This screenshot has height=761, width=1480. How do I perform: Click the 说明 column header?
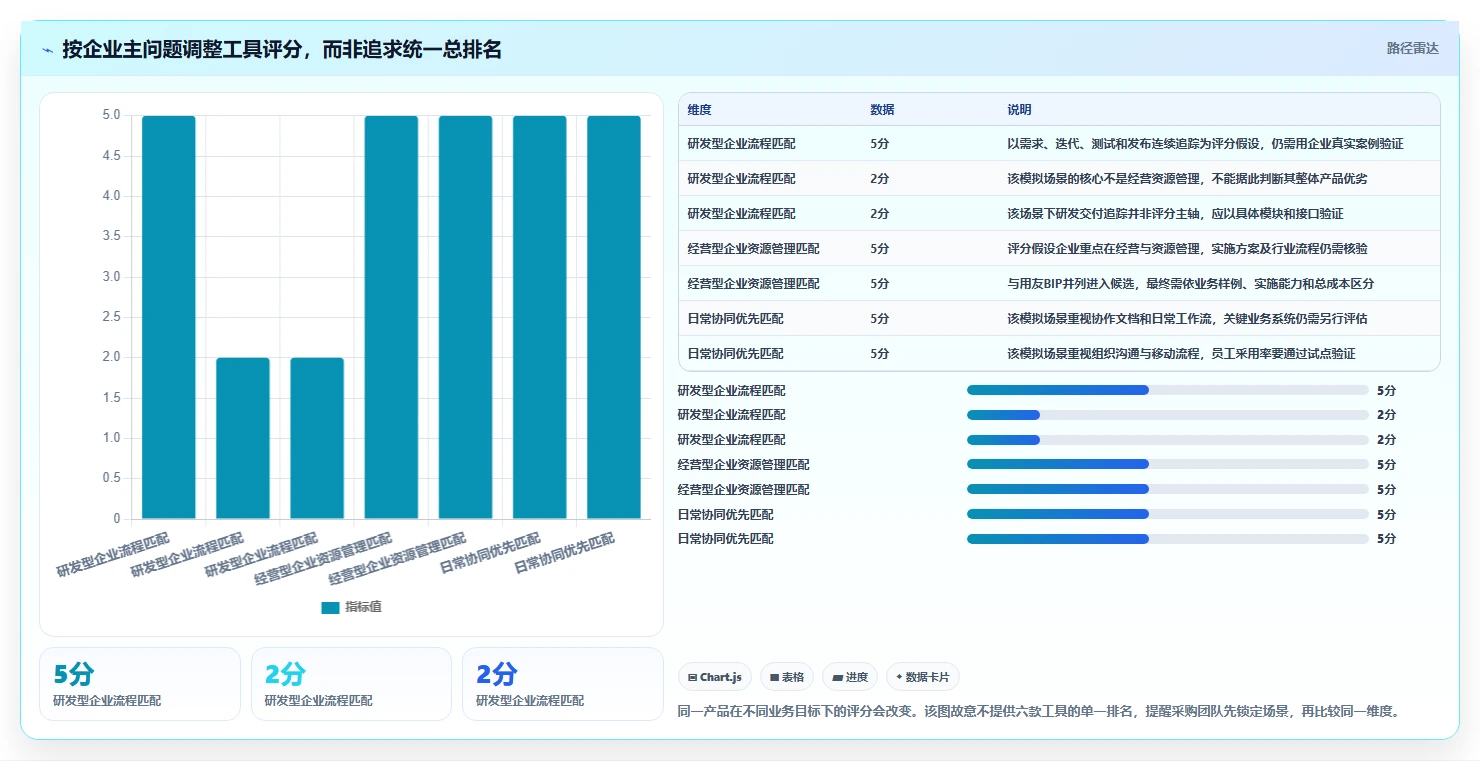coord(1019,110)
